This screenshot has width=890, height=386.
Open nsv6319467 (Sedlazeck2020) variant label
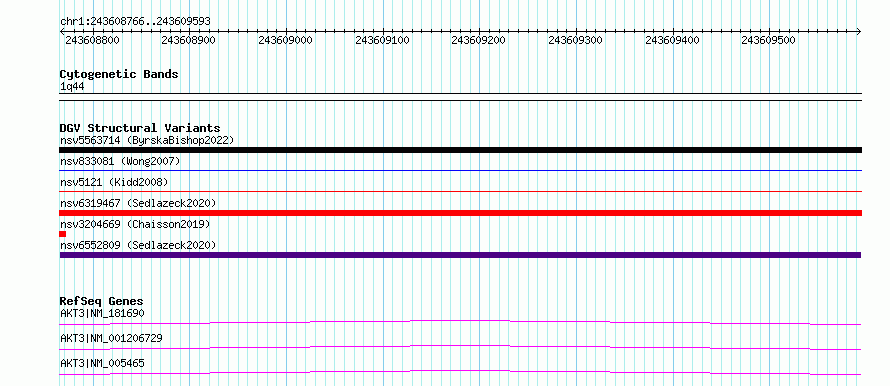138,203
